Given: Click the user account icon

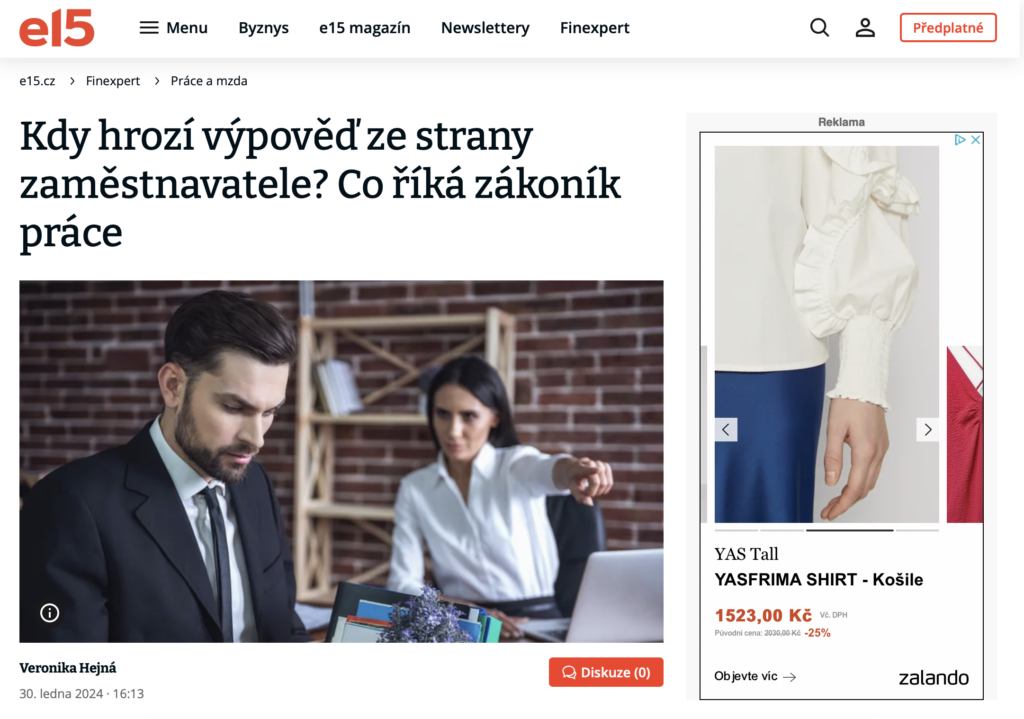Looking at the screenshot, I should pos(865,27).
